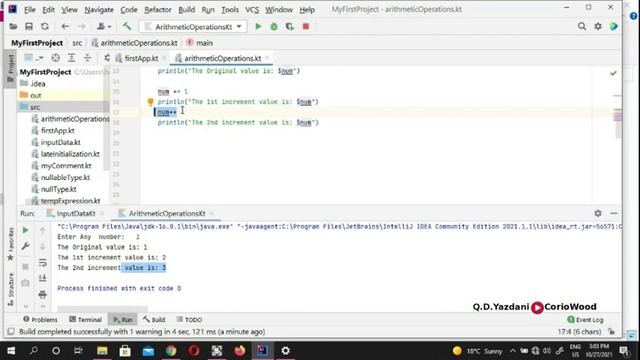Screen dimensions: 640x360
Task: Open the TODO tool window
Action: (189, 320)
